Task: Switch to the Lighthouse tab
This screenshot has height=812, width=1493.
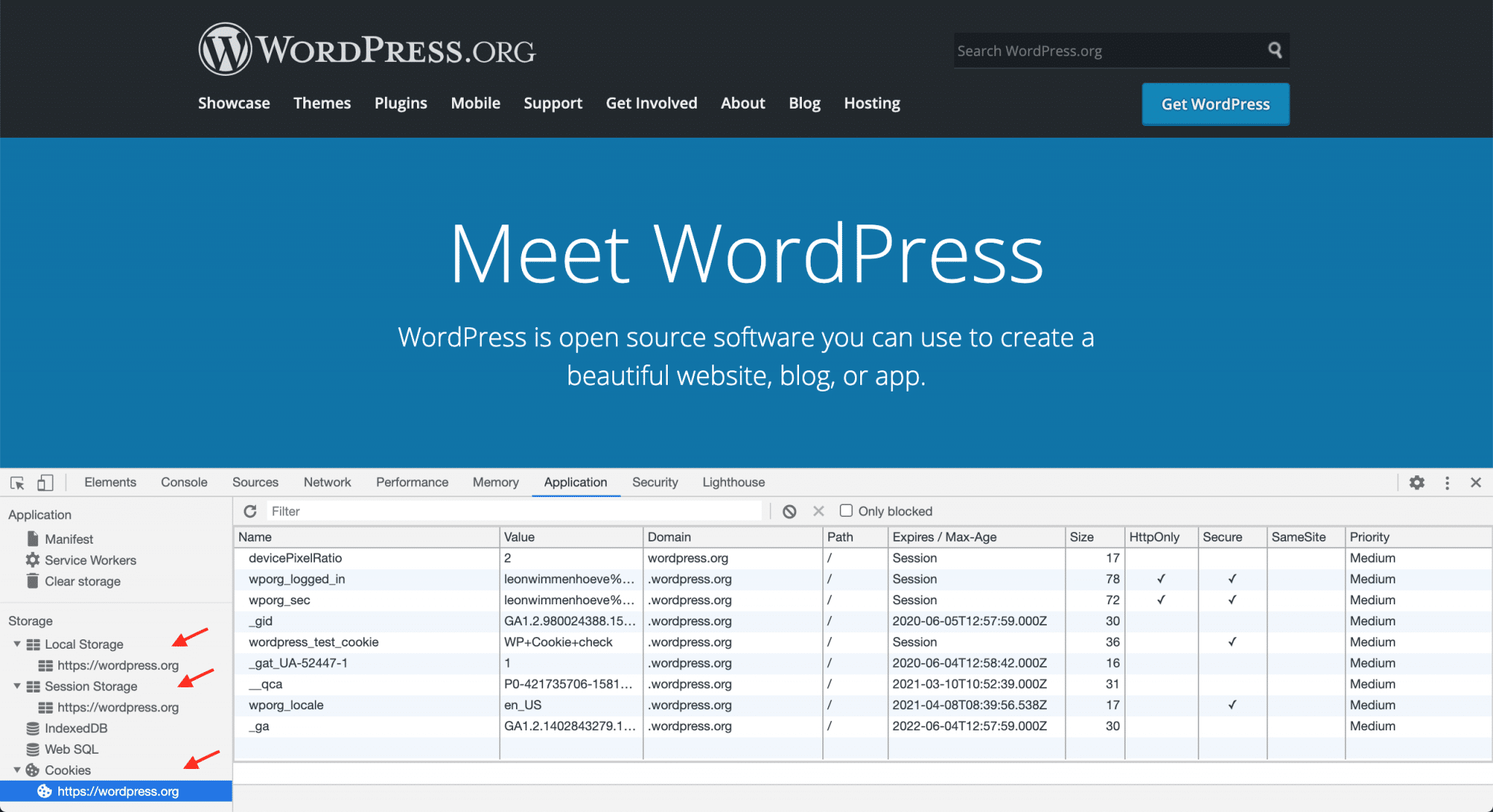Action: (x=733, y=483)
